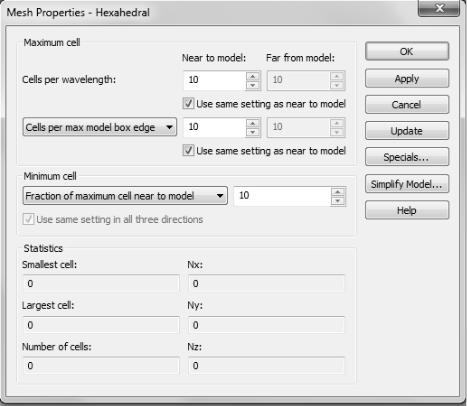The width and height of the screenshot is (467, 406).
Task: Increase near-to-model cells per max box edge
Action: (253, 124)
